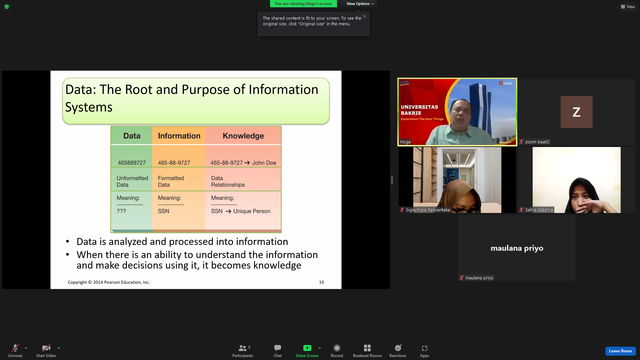This screenshot has width=640, height=360.
Task: Click the 'Data' column header on slide
Action: click(x=131, y=136)
